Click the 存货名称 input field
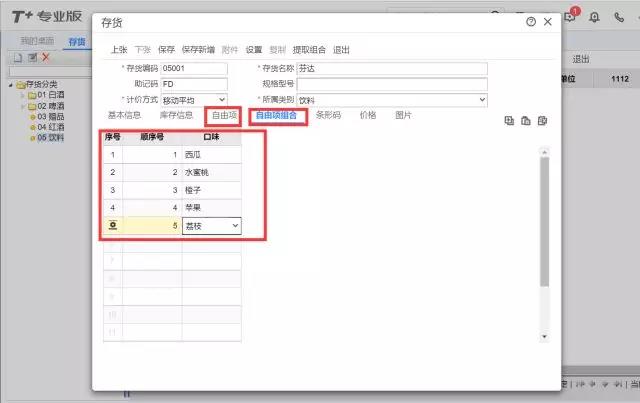 (391, 69)
